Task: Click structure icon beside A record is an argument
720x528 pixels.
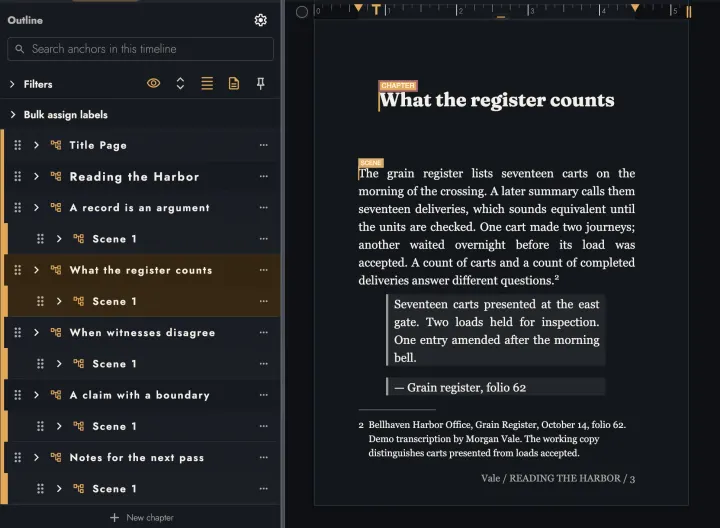Action: coord(56,208)
